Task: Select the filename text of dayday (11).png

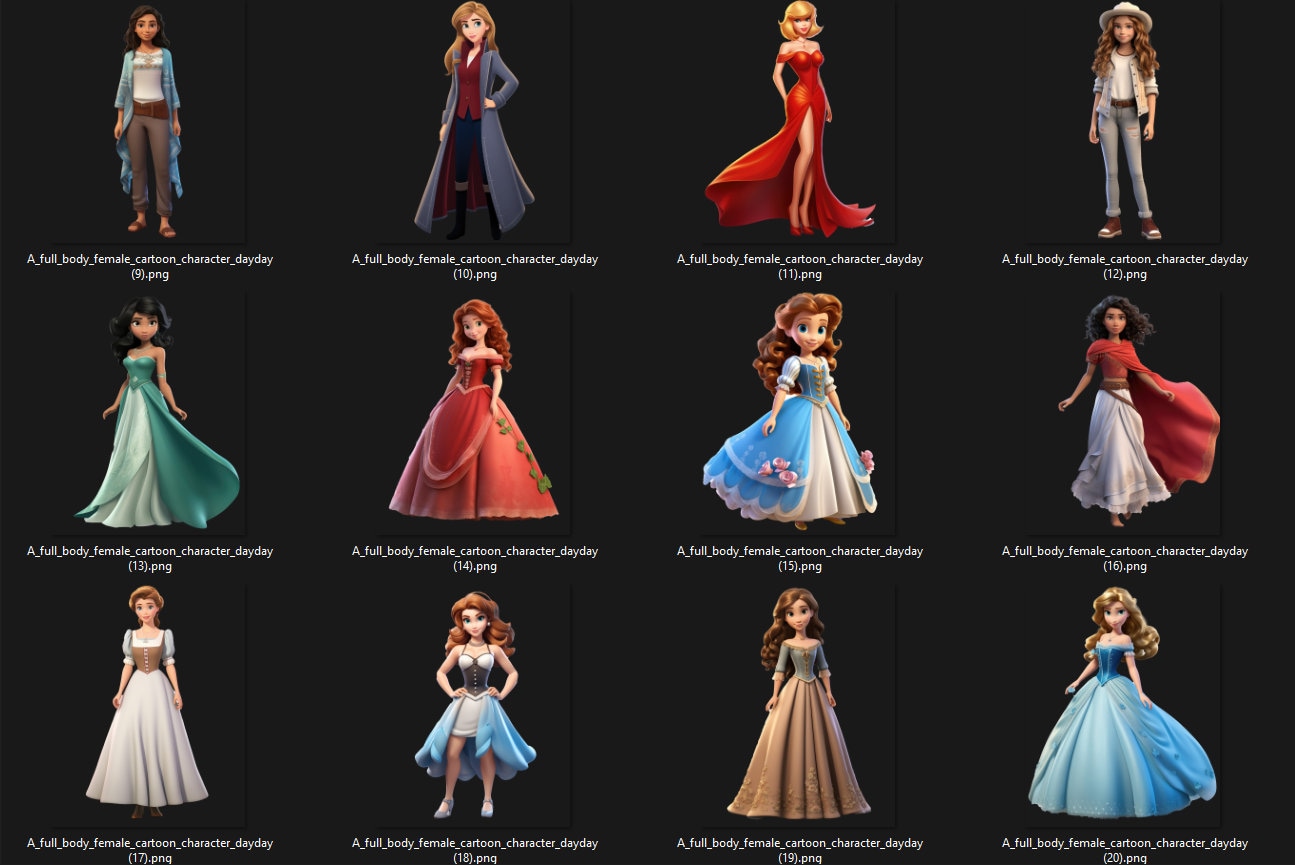Action: click(x=800, y=266)
